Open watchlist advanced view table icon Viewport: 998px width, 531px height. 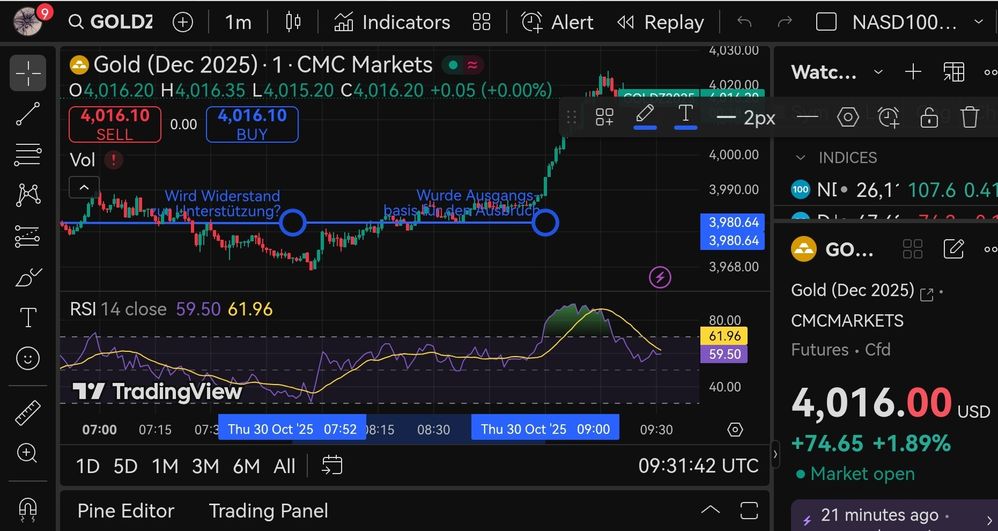(953, 72)
